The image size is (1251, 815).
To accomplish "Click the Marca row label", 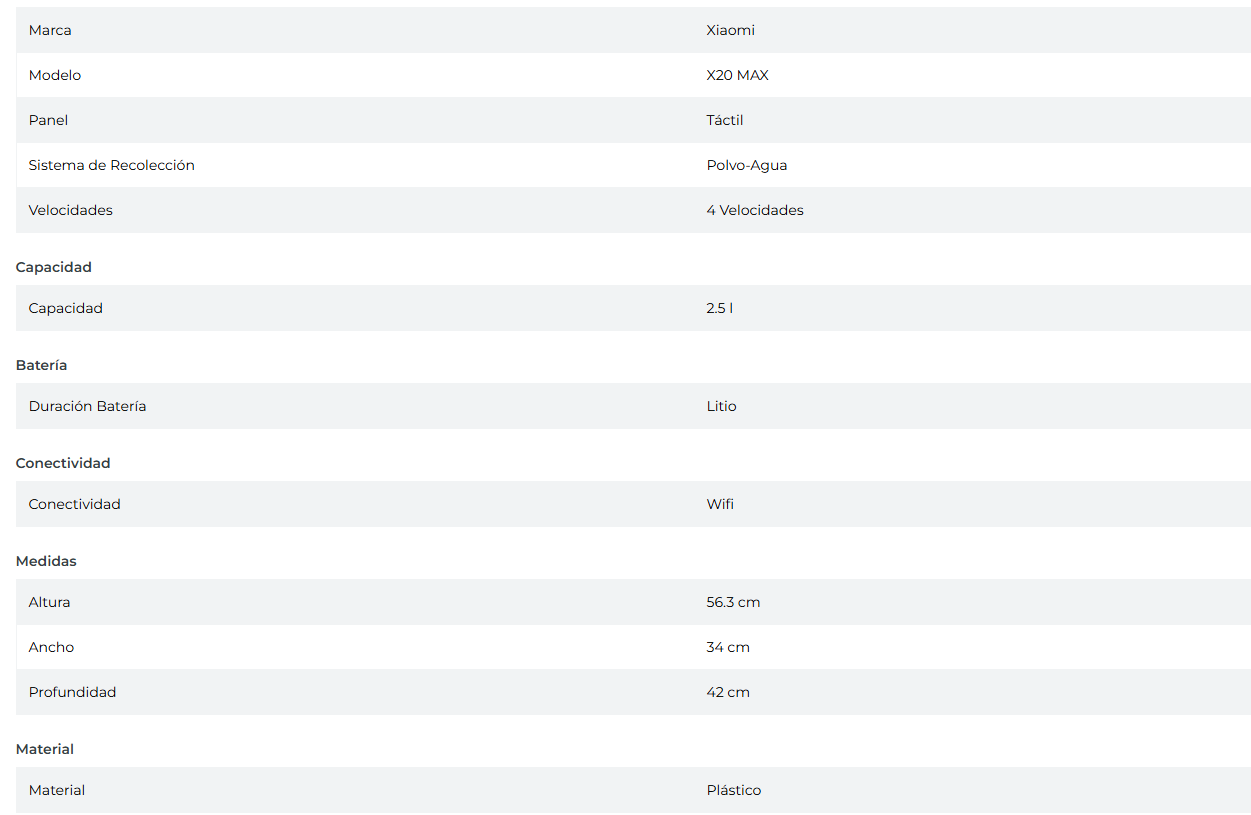I will tap(50, 30).
